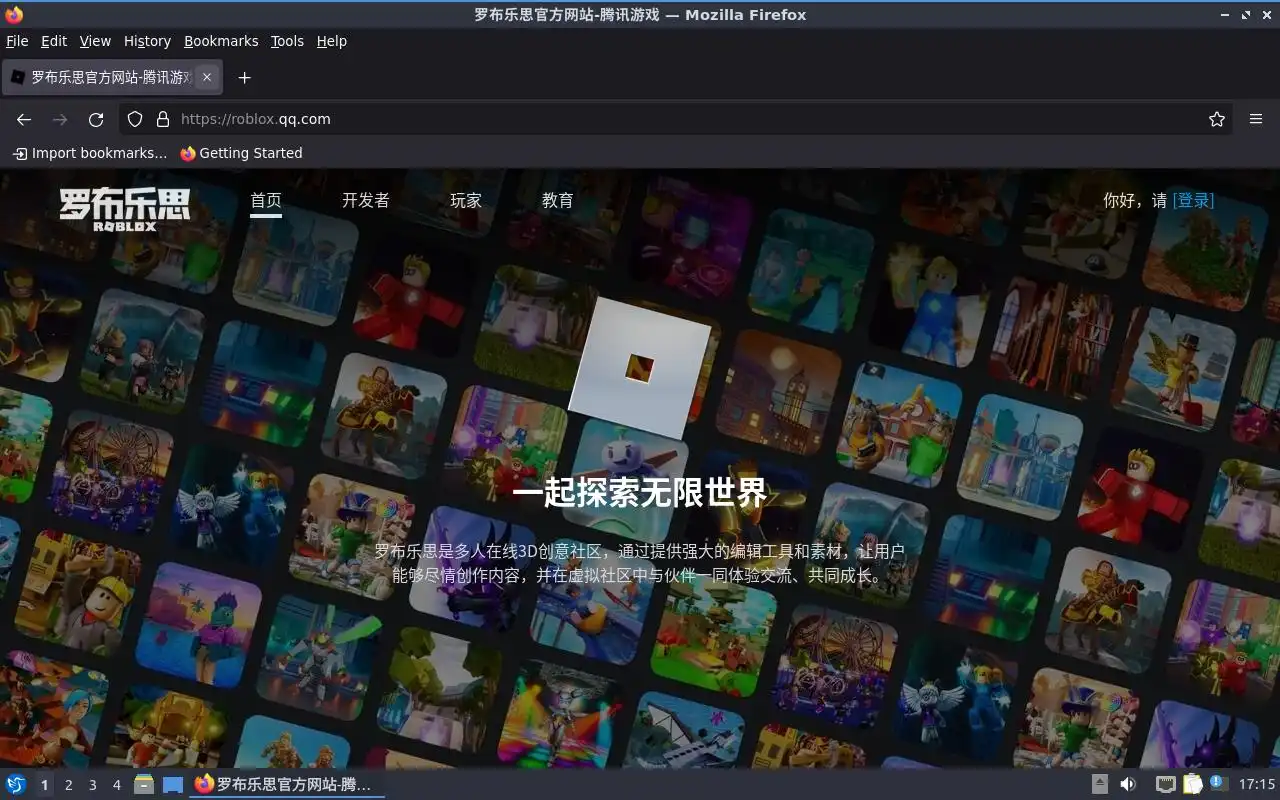The height and width of the screenshot is (800, 1280).
Task: Open the Edit menu
Action: pyautogui.click(x=54, y=41)
